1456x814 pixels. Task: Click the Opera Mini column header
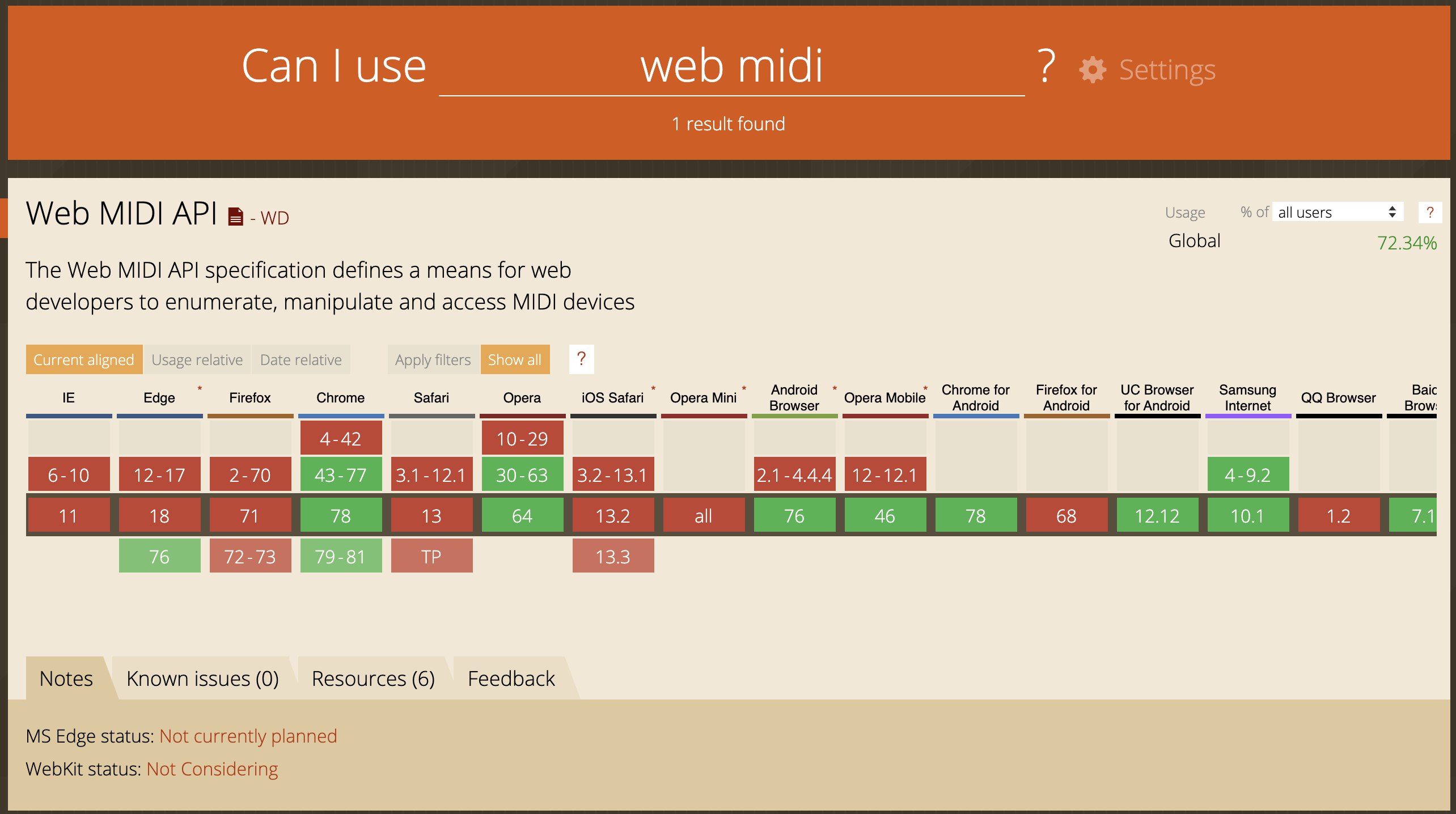(x=704, y=398)
